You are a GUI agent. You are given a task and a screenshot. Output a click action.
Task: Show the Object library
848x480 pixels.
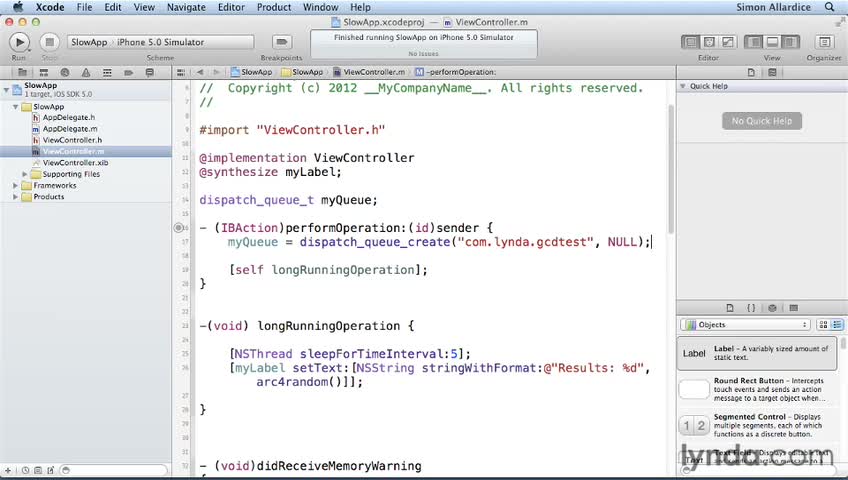(x=772, y=308)
